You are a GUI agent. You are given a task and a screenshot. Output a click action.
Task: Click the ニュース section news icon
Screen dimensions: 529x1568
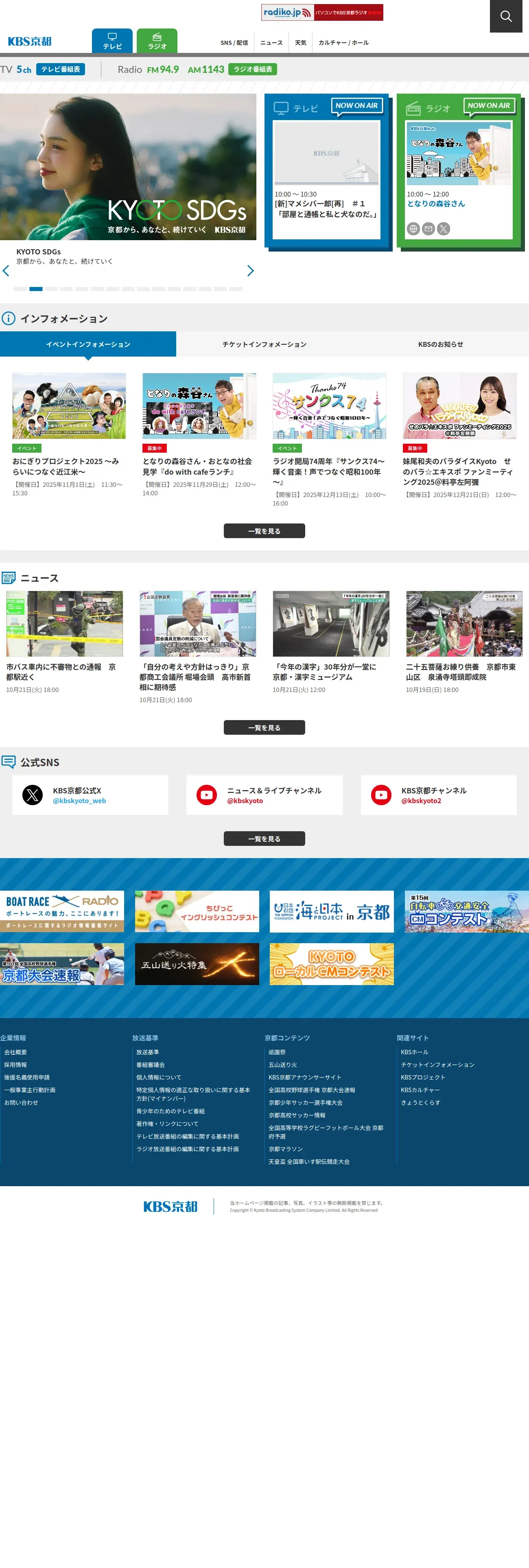click(x=9, y=578)
